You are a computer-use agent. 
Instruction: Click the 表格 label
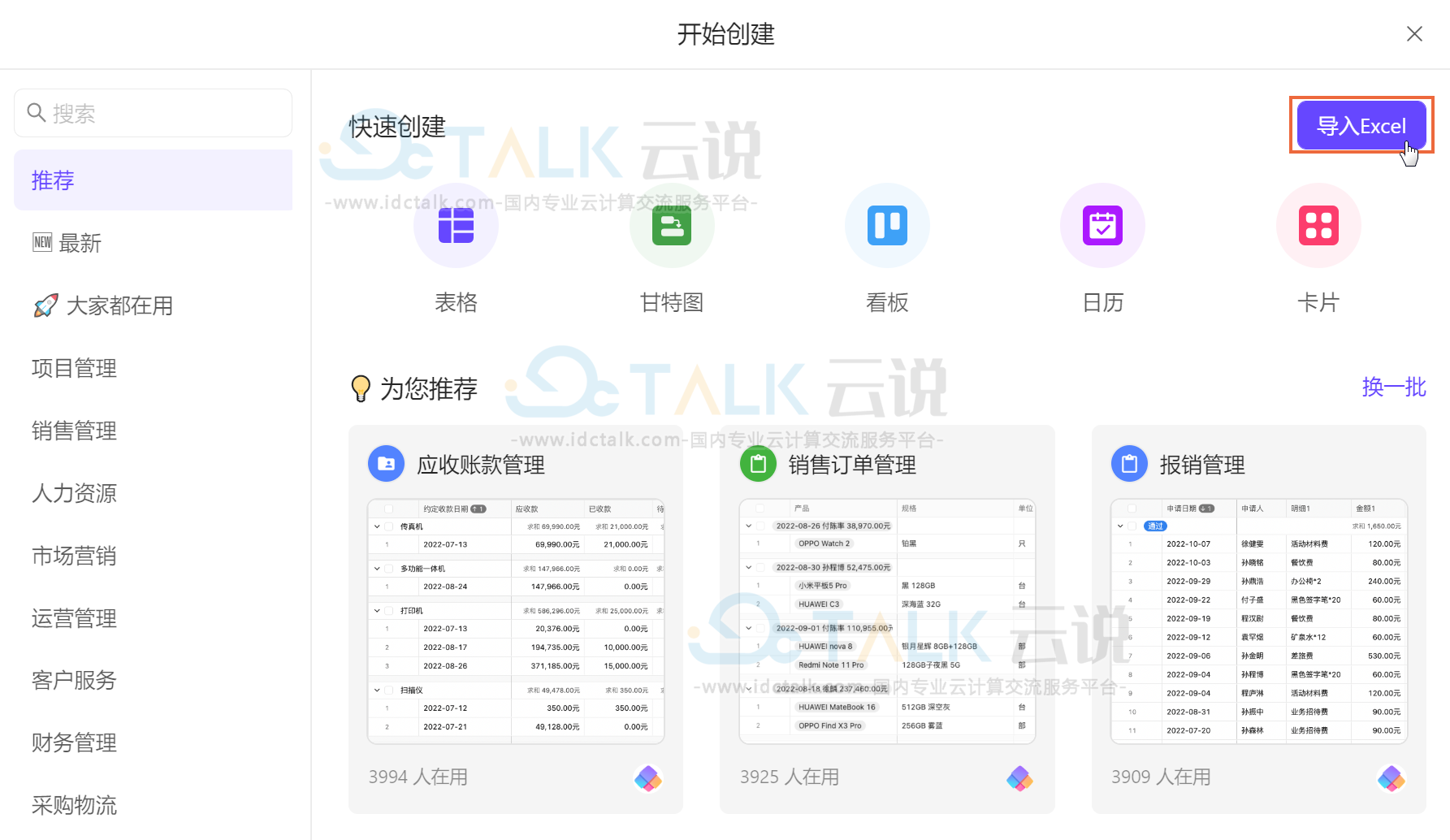[x=456, y=302]
